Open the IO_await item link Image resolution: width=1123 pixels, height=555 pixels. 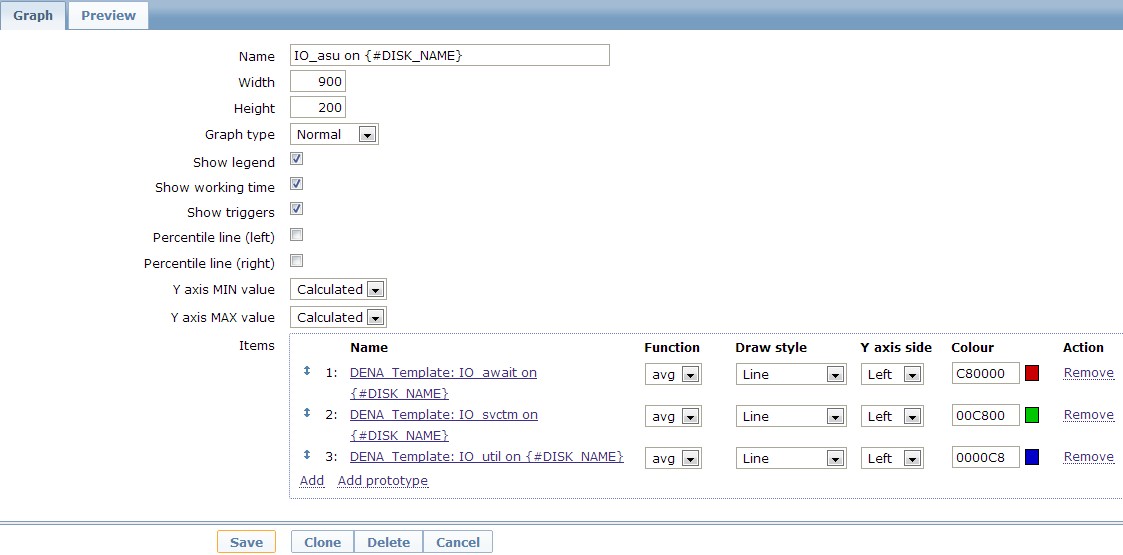coord(443,383)
